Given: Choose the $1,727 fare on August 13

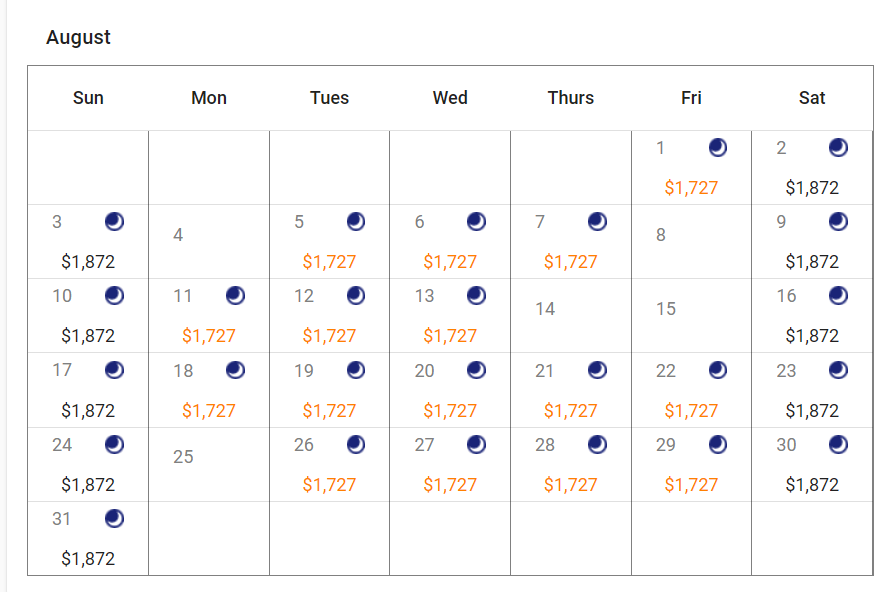Looking at the screenshot, I should (x=450, y=336).
